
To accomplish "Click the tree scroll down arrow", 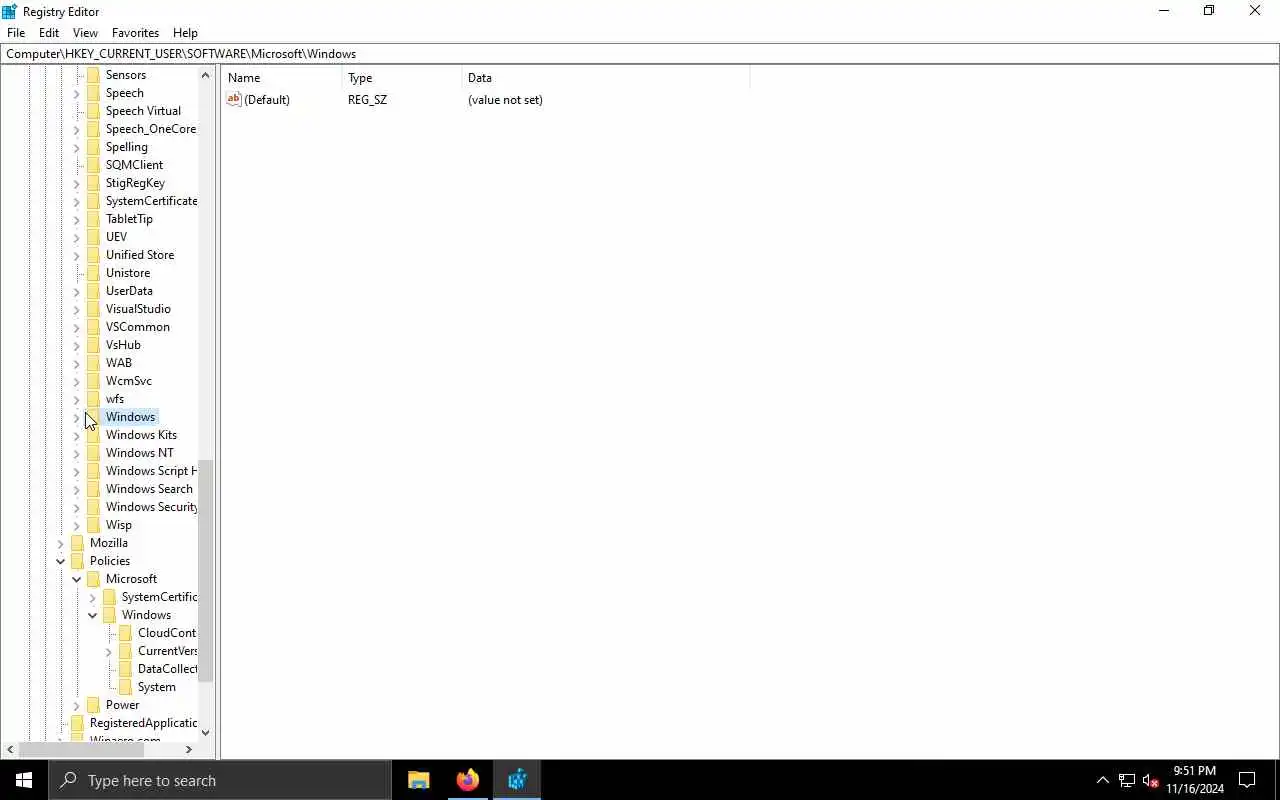I will point(205,732).
